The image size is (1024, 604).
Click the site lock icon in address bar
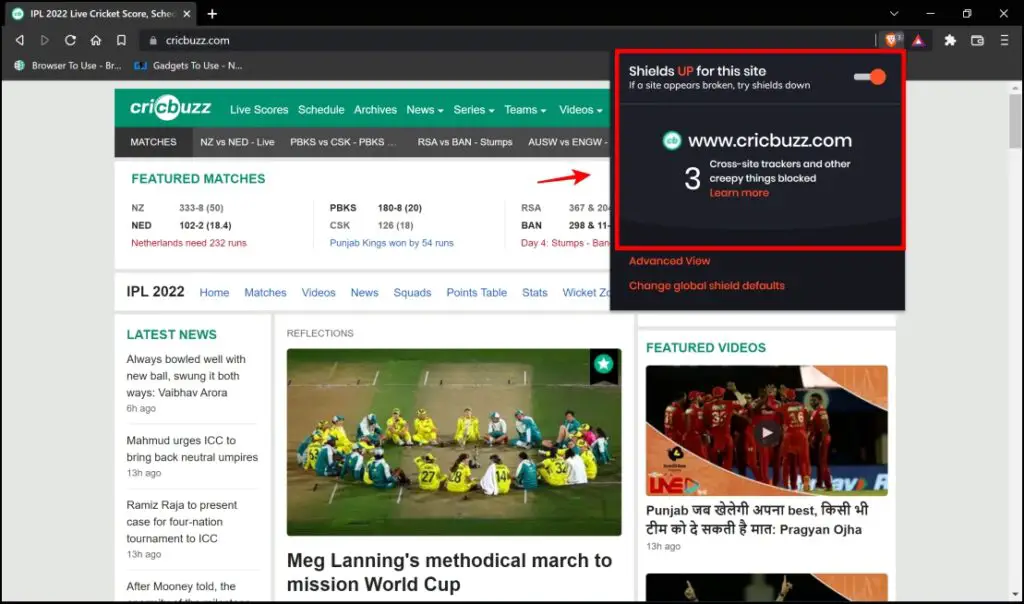(x=153, y=40)
